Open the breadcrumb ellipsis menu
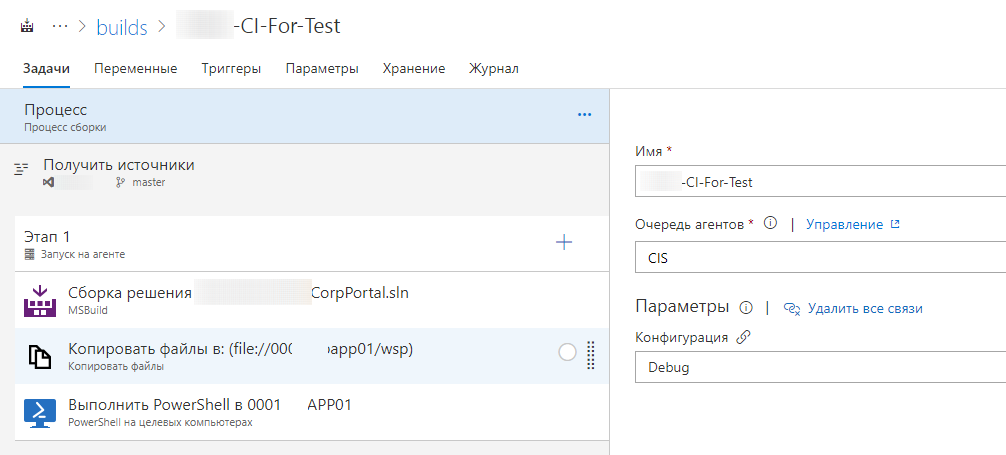1006x455 pixels. pos(60,27)
